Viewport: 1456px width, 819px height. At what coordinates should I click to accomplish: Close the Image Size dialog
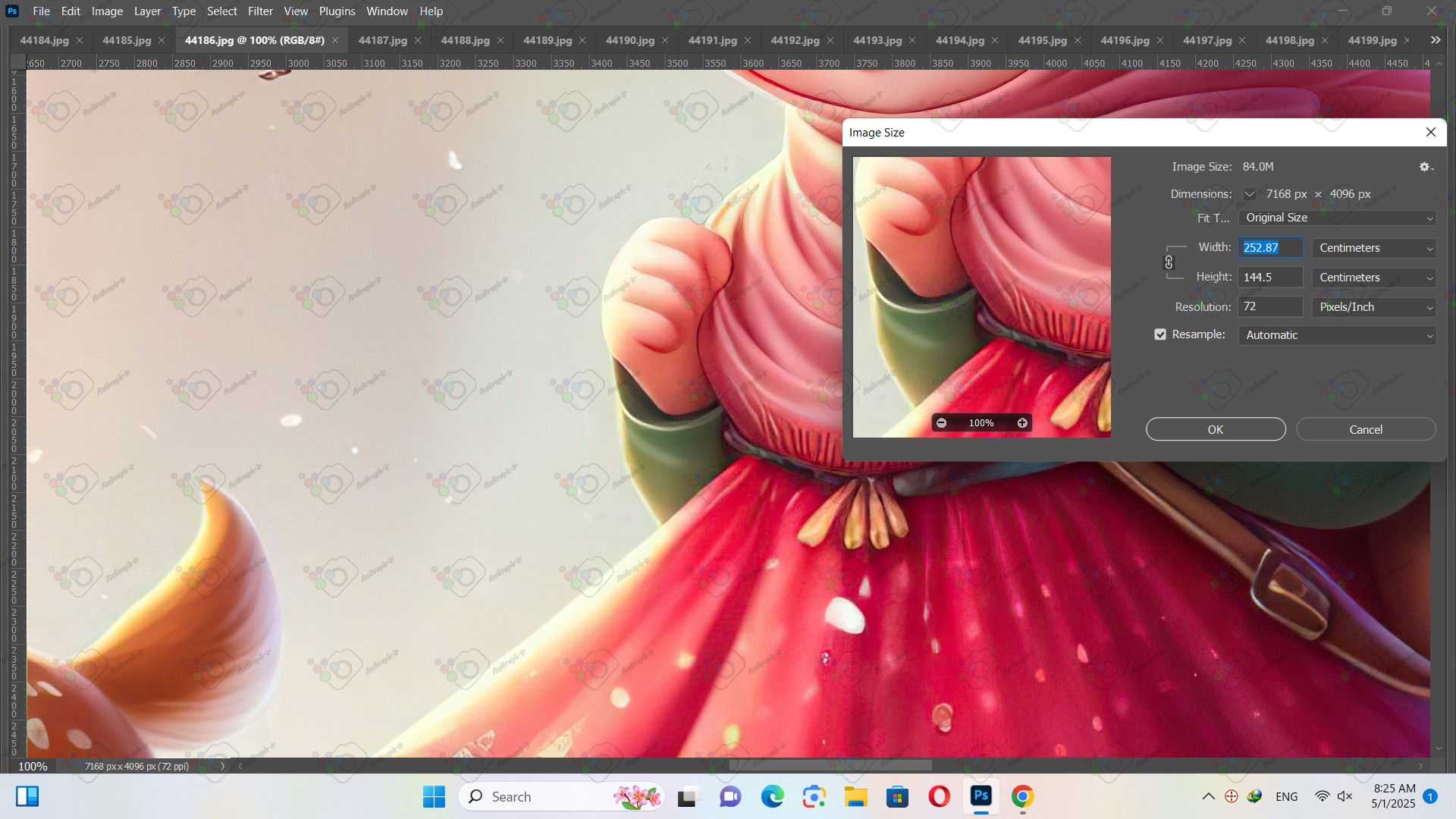click(x=1431, y=132)
